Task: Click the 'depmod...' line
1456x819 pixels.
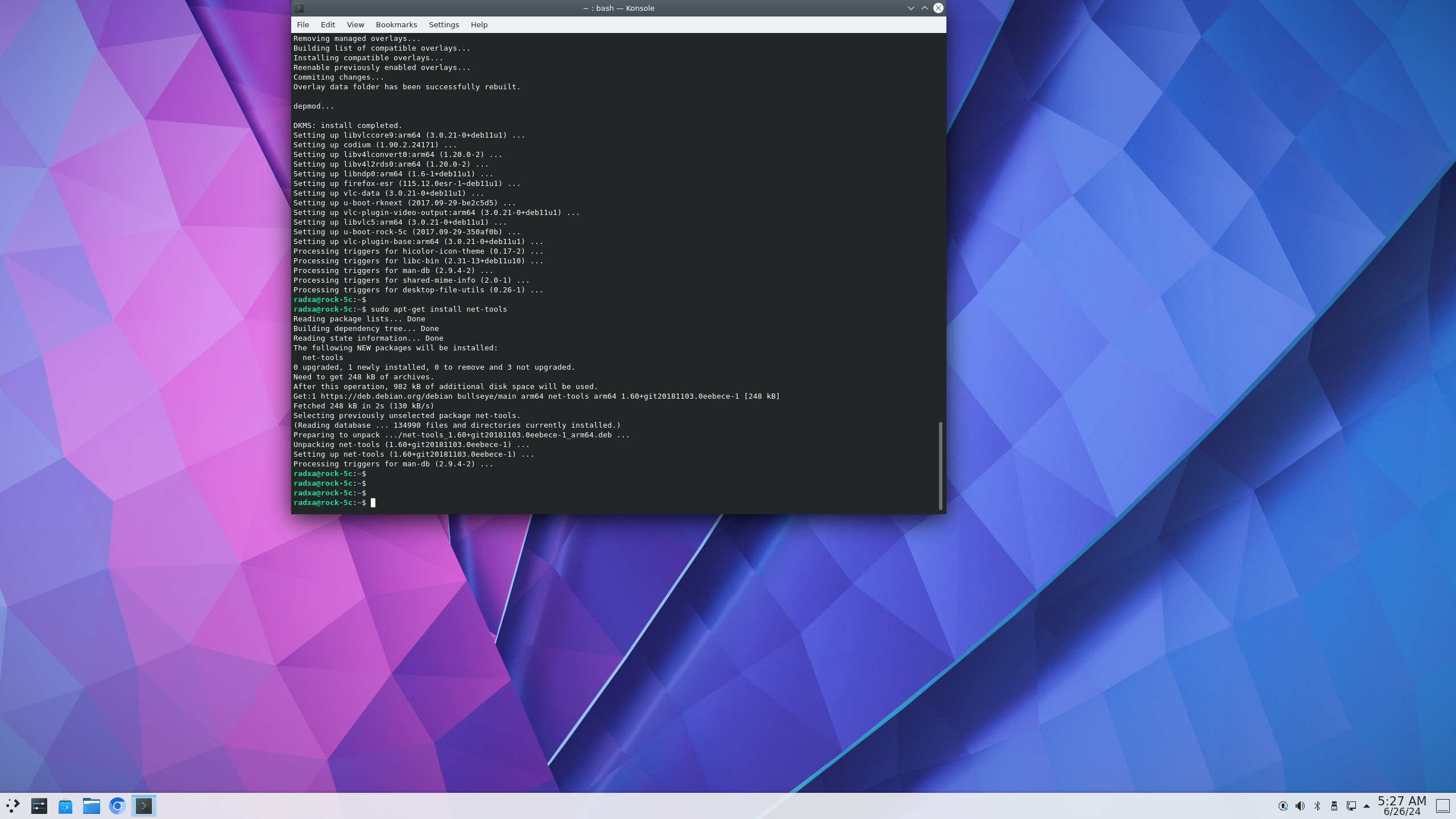Action: click(x=313, y=106)
